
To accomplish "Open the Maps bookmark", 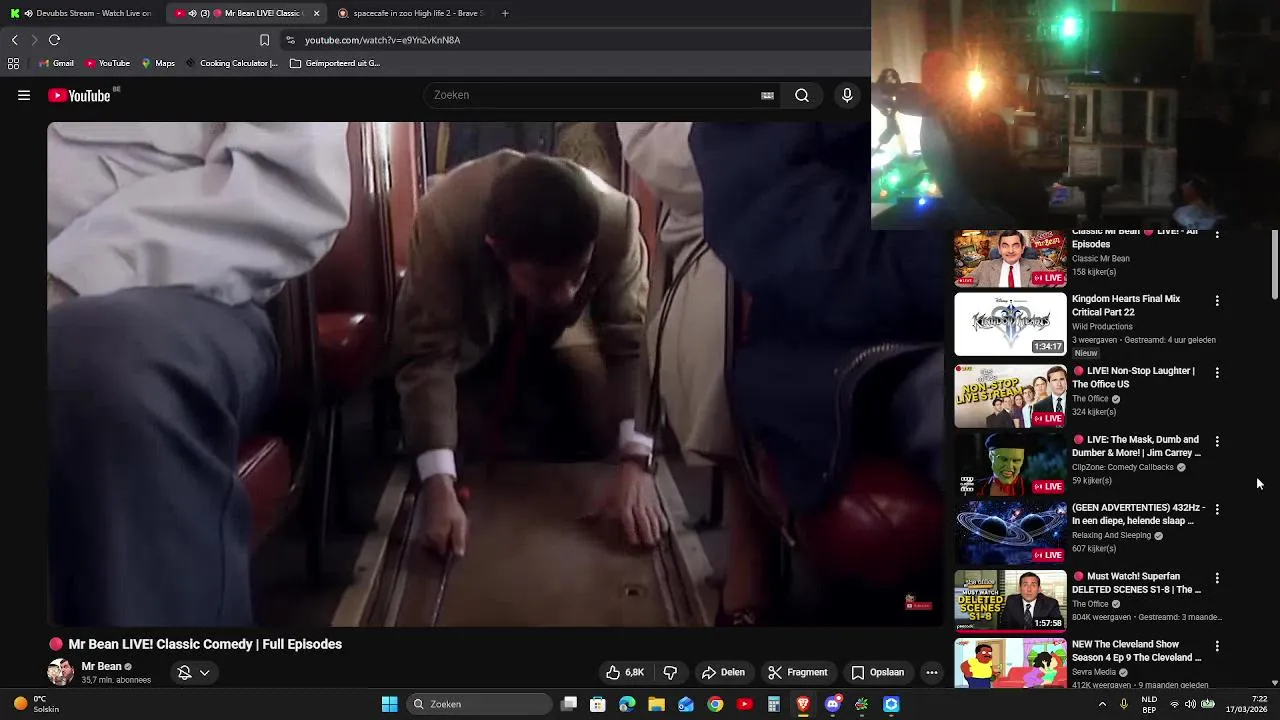I will coord(158,63).
